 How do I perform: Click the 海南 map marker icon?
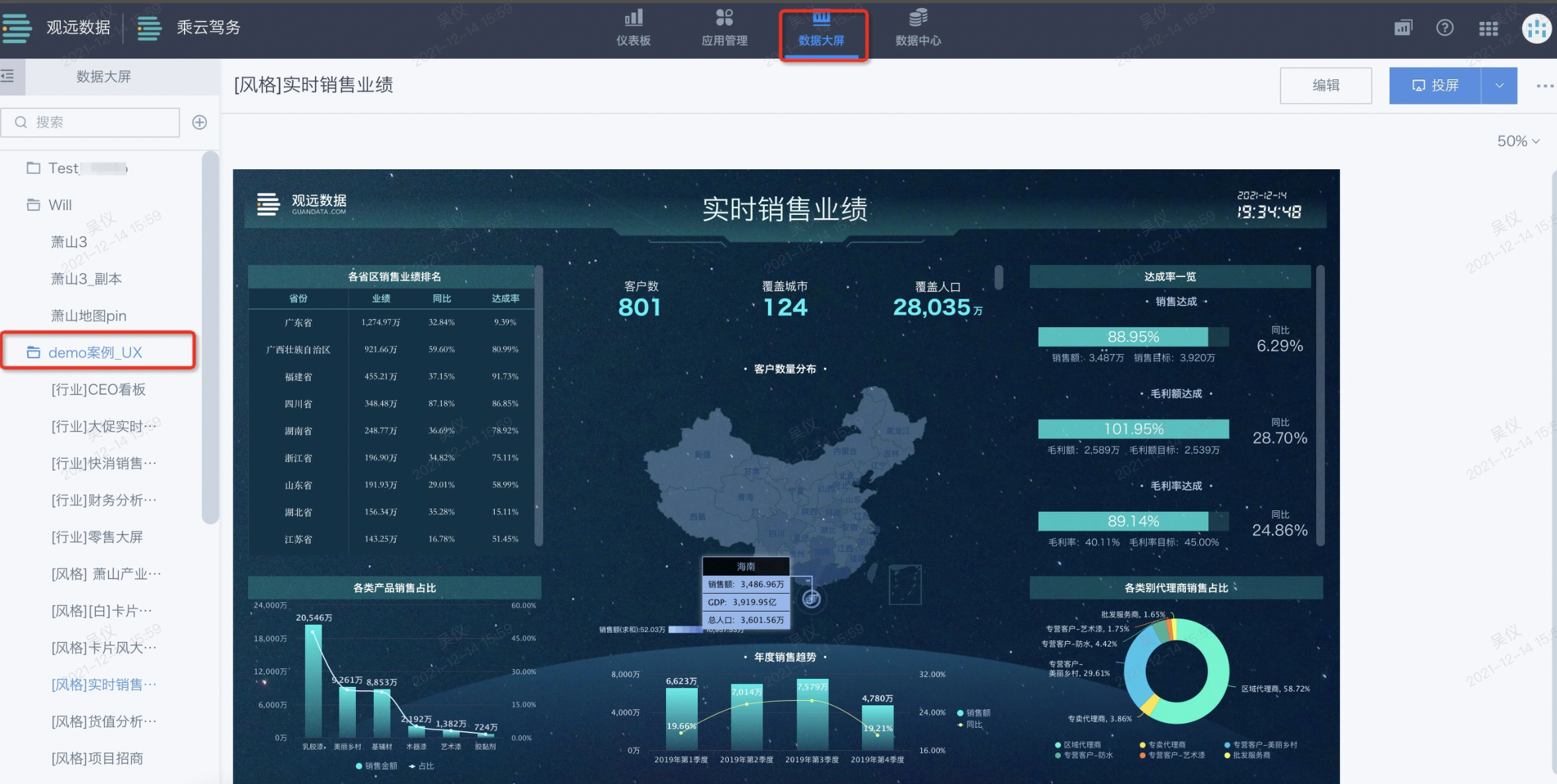coord(812,599)
